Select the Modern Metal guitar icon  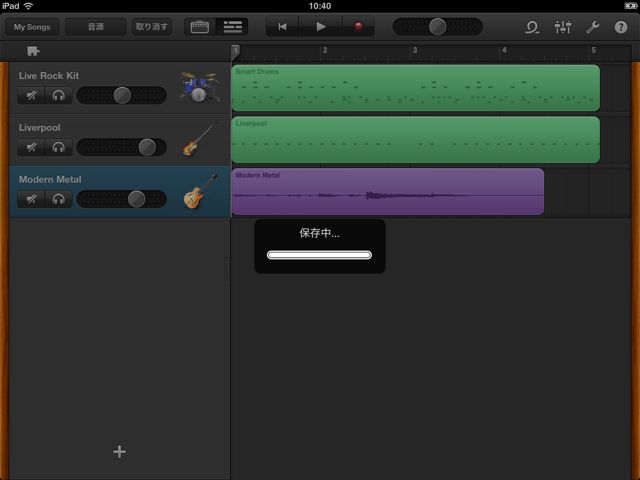pos(200,191)
